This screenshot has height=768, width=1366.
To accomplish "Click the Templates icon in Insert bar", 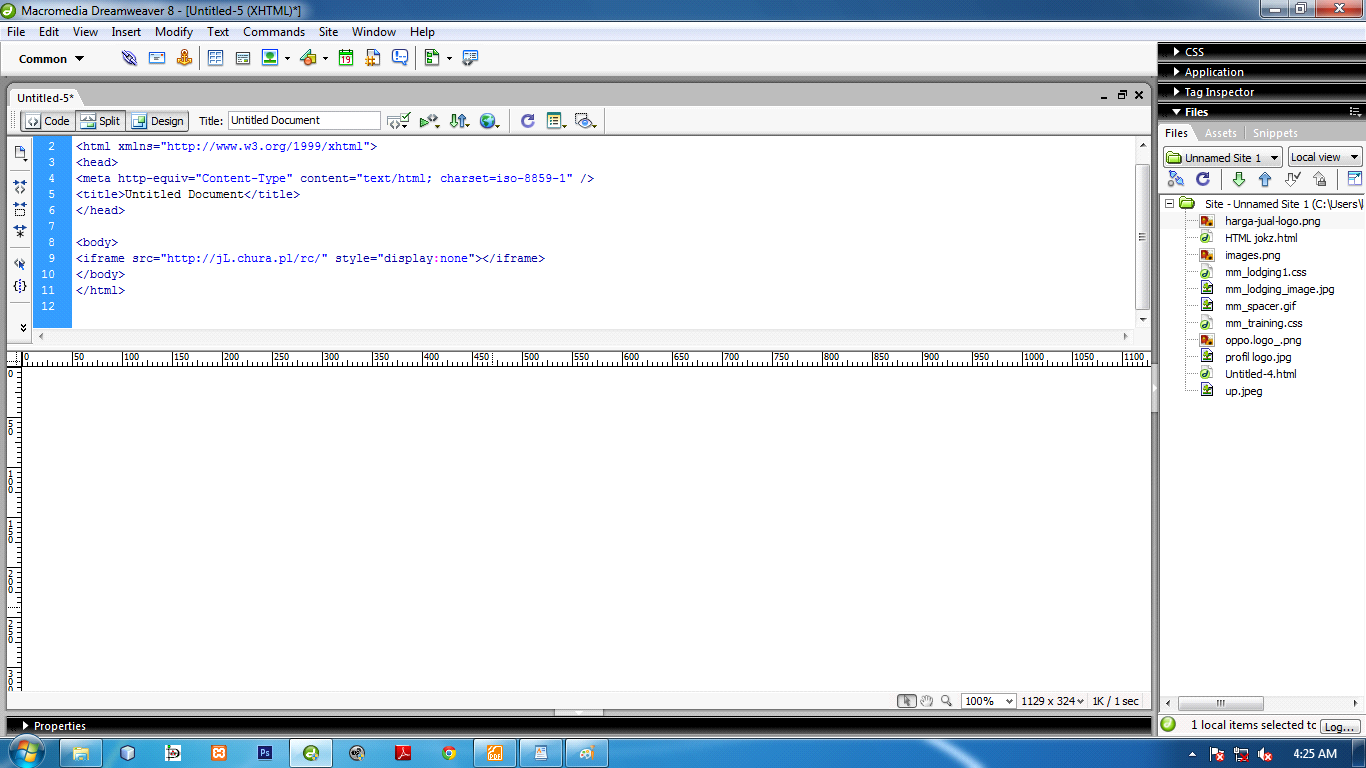I will point(432,58).
